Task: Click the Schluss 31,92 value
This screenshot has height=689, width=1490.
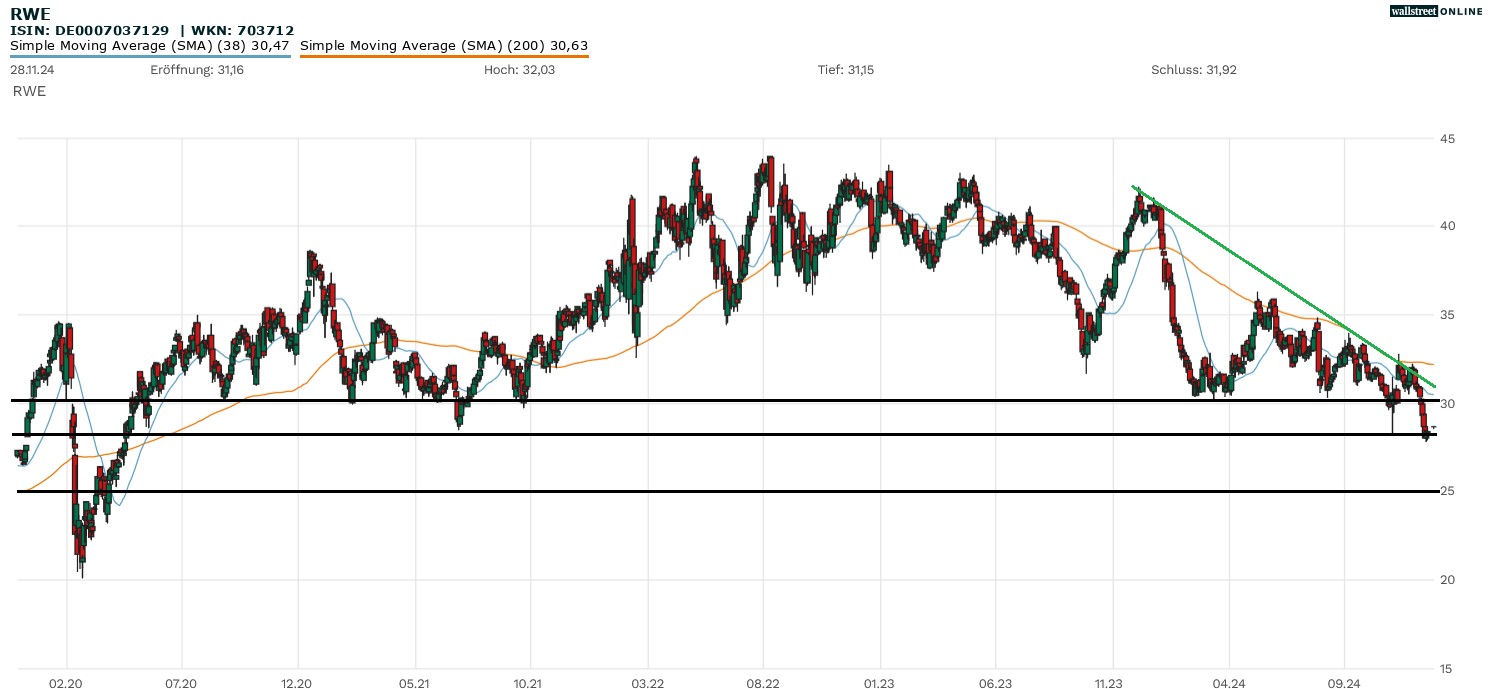Action: coord(1194,70)
